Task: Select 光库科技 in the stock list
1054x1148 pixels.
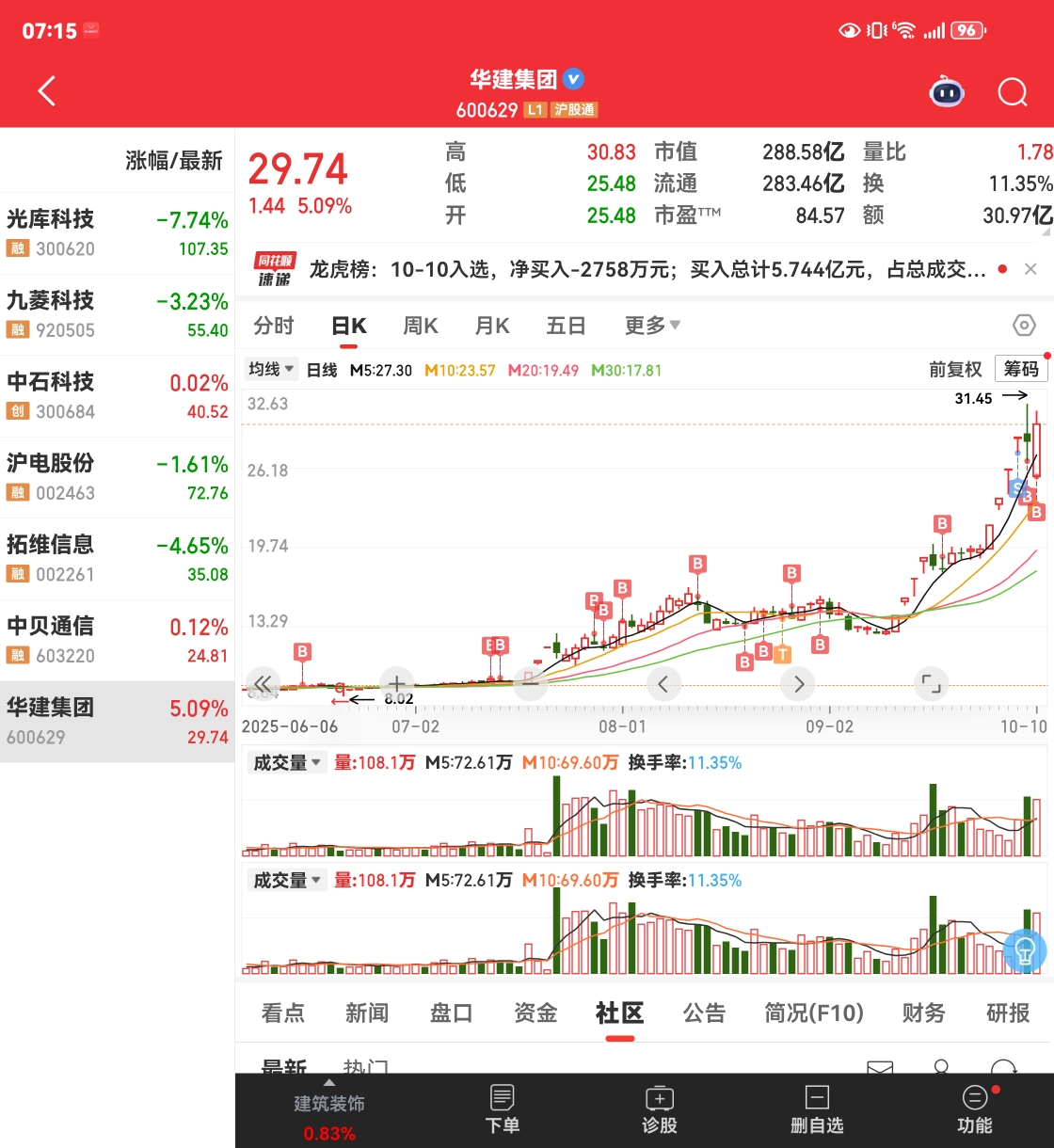Action: pyautogui.click(x=117, y=233)
